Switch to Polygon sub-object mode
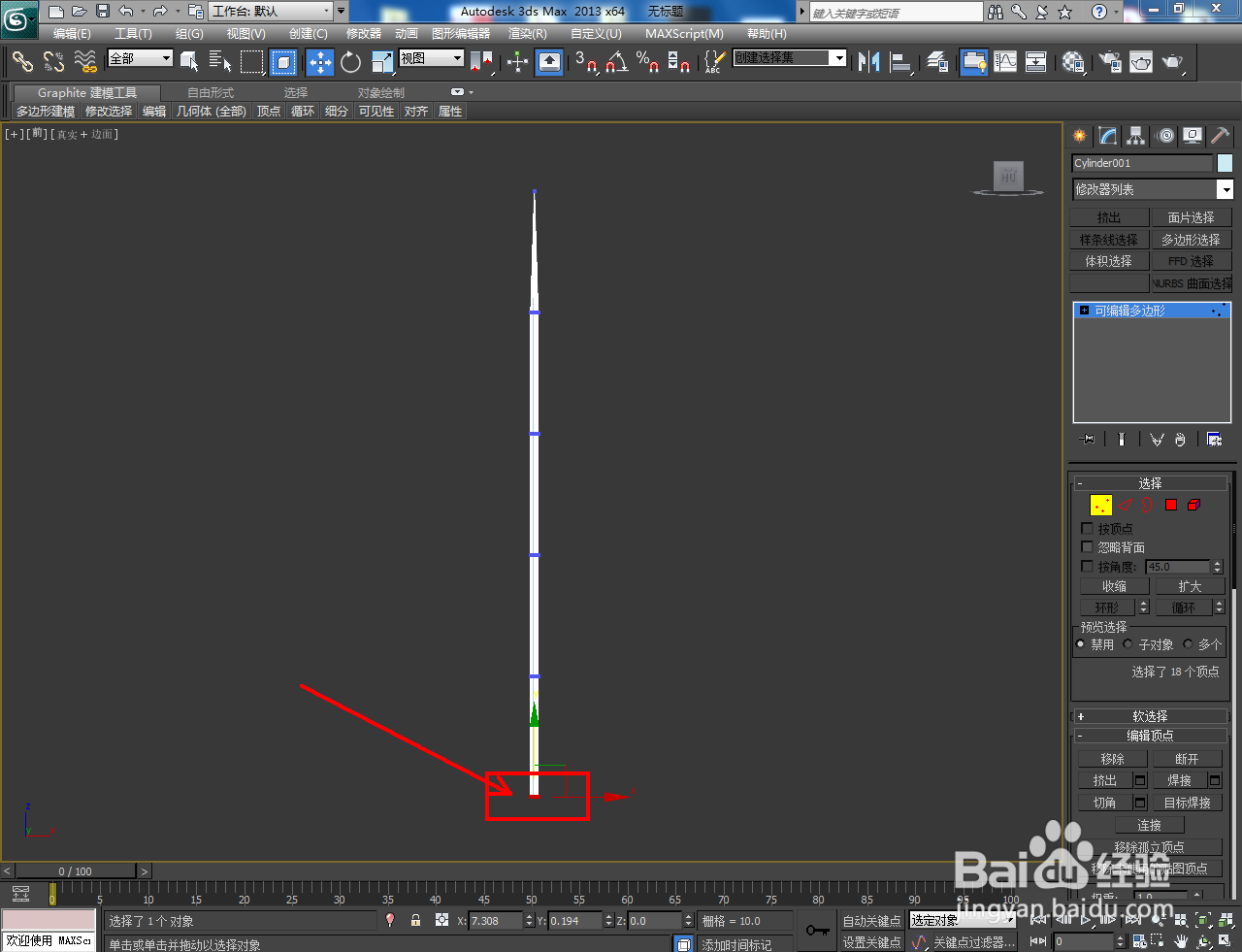The height and width of the screenshot is (952, 1242). coord(1169,504)
